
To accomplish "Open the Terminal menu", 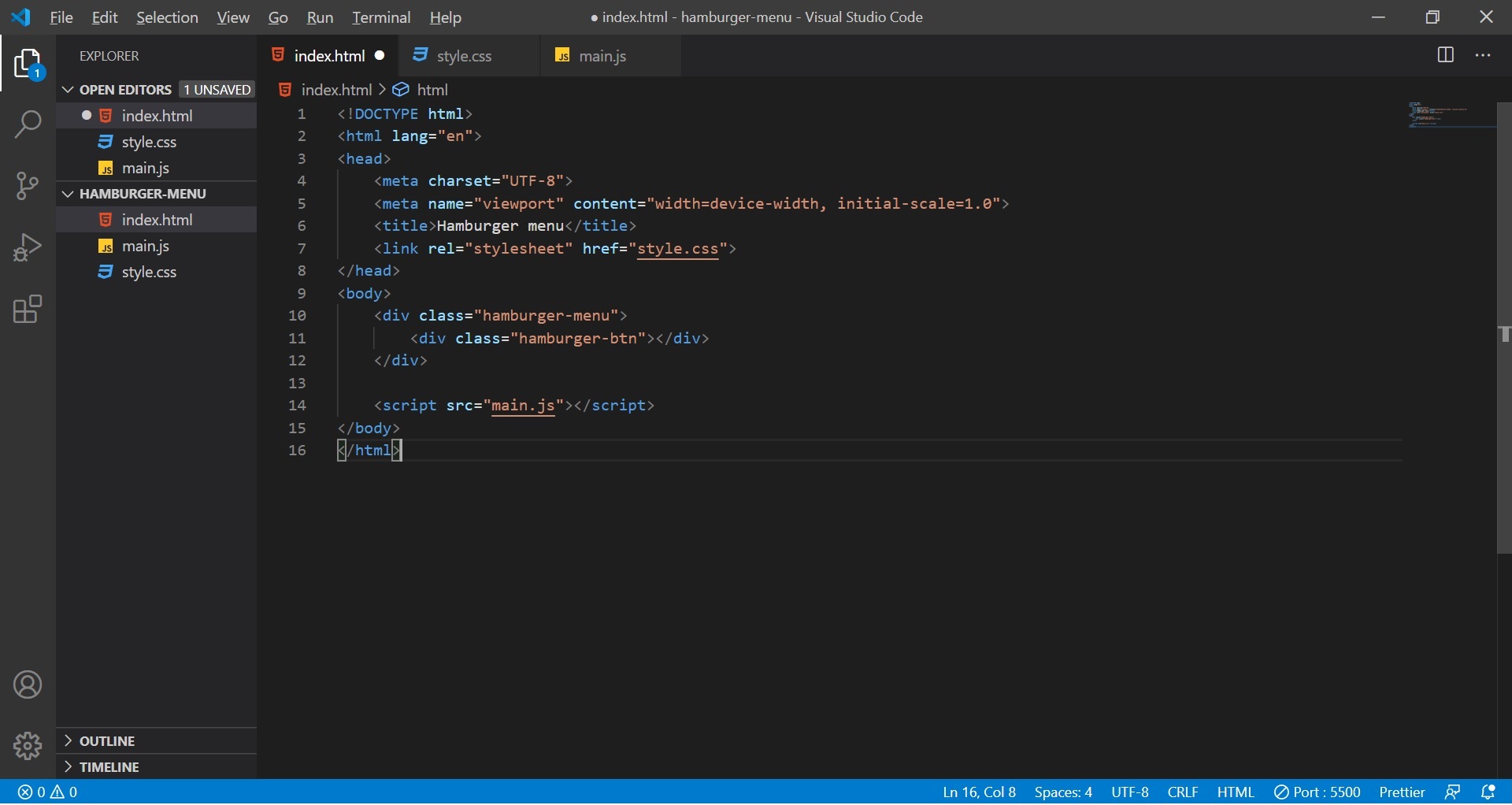I will click(x=381, y=17).
